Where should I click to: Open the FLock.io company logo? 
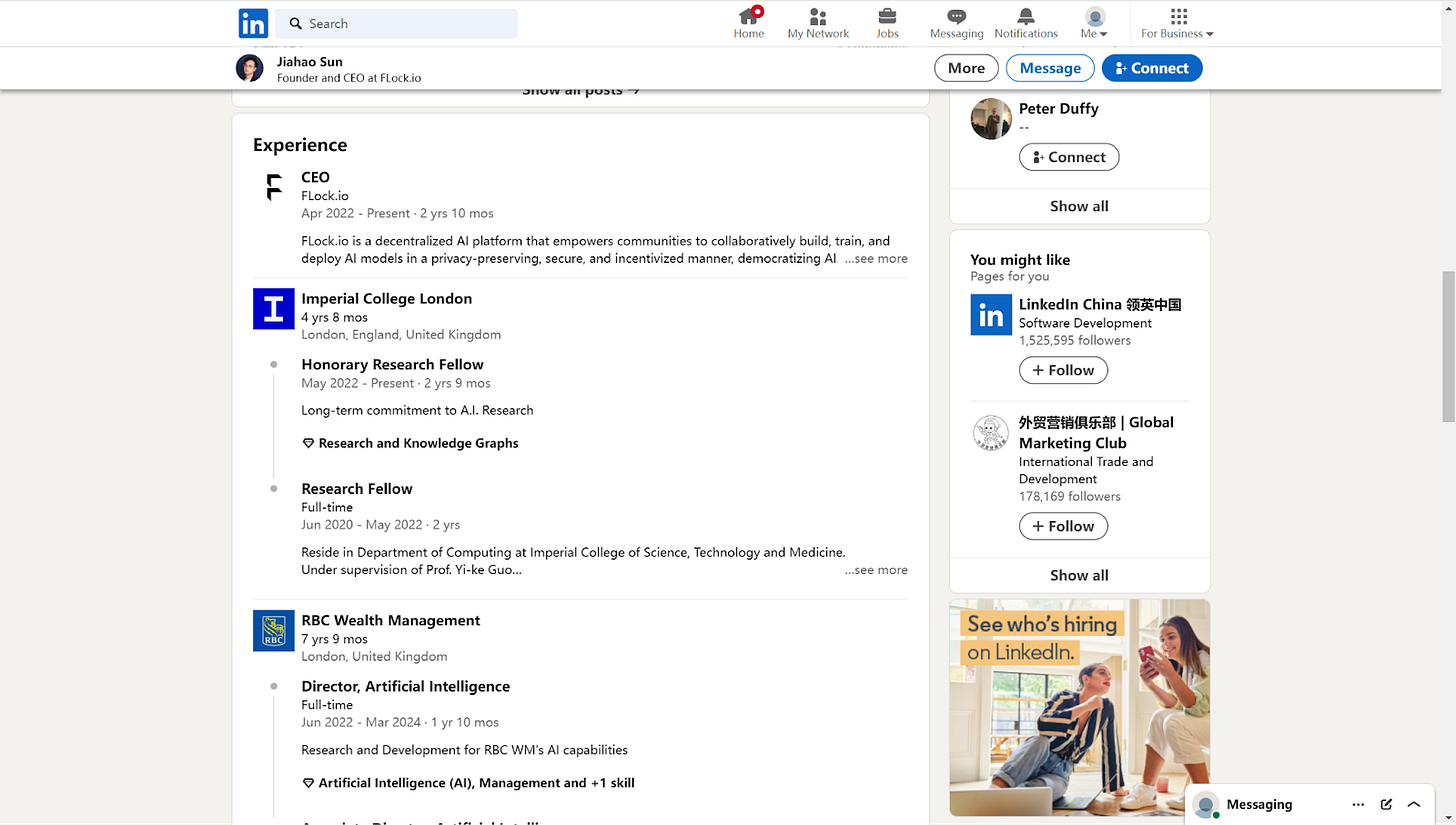pos(274,187)
